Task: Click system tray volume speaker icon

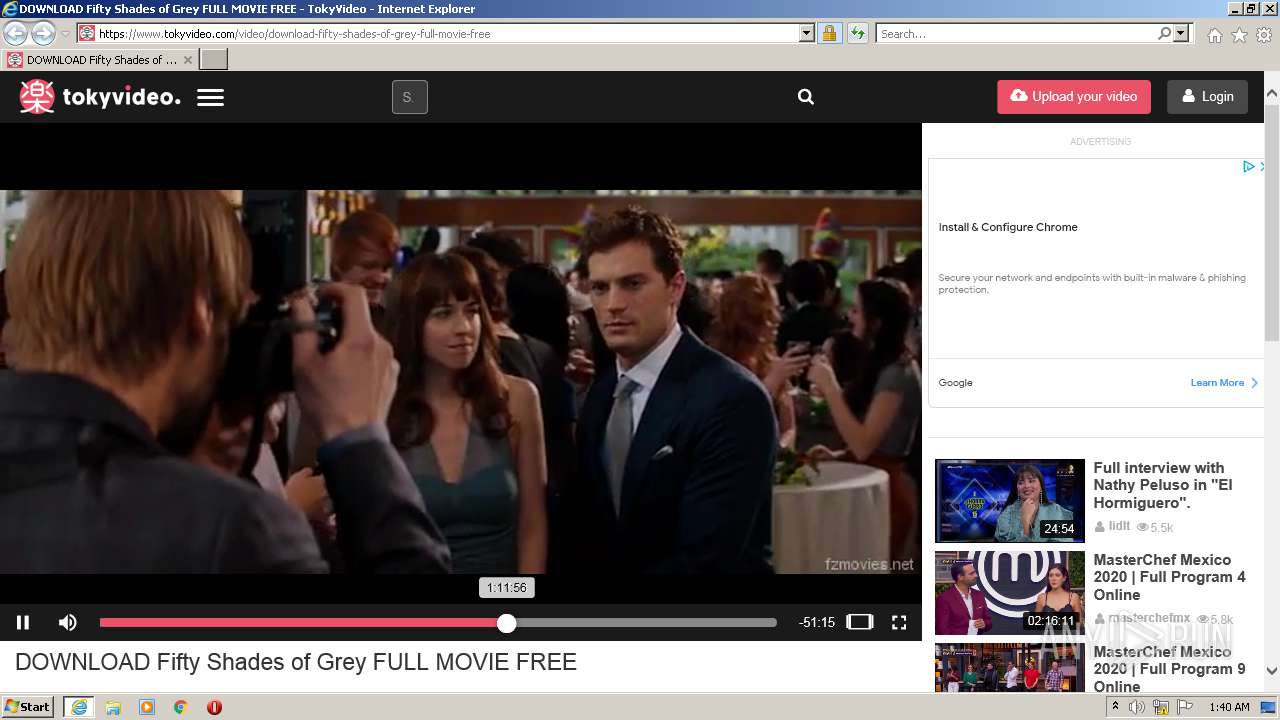Action: pos(1137,707)
